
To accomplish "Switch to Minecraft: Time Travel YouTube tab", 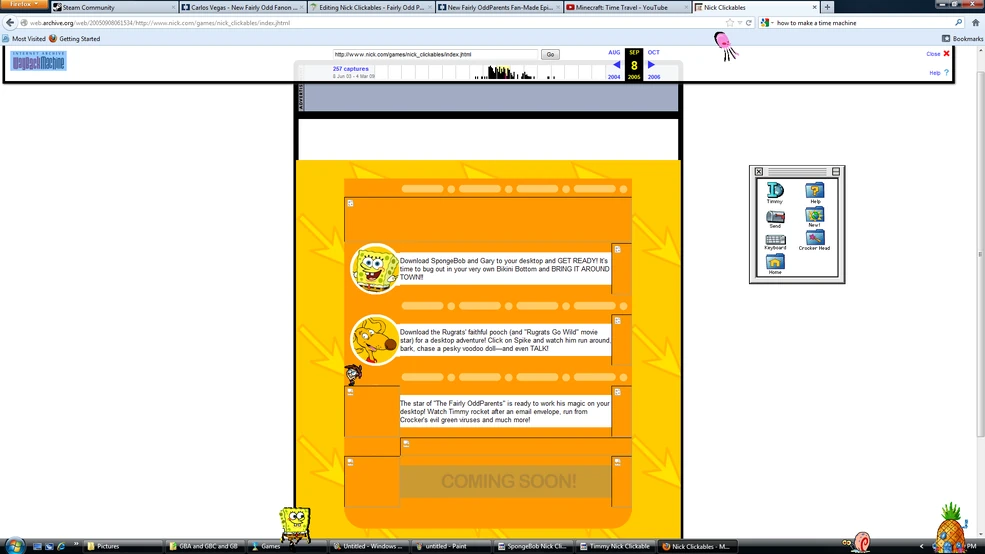I will point(627,8).
